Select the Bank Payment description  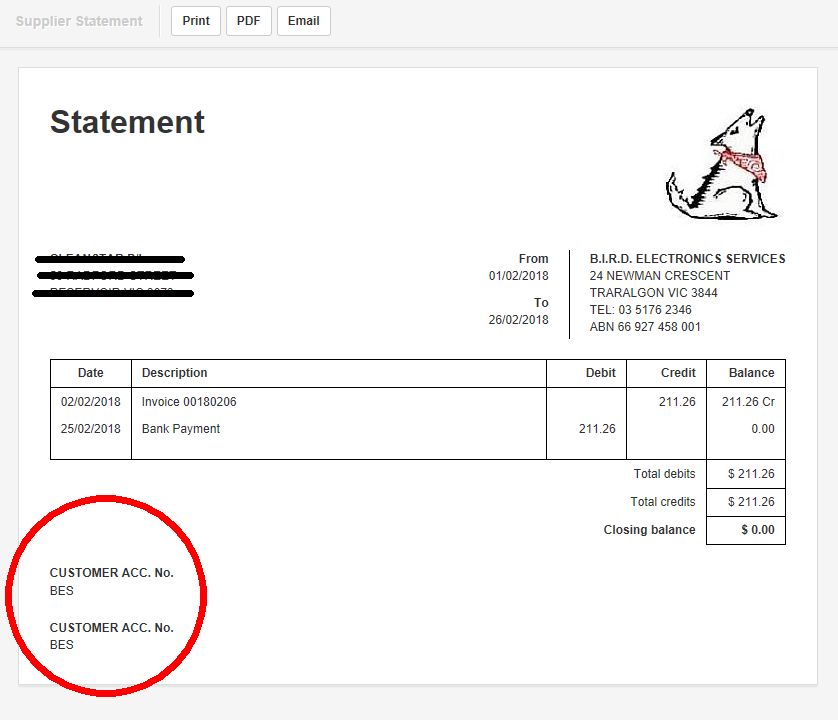[x=181, y=429]
